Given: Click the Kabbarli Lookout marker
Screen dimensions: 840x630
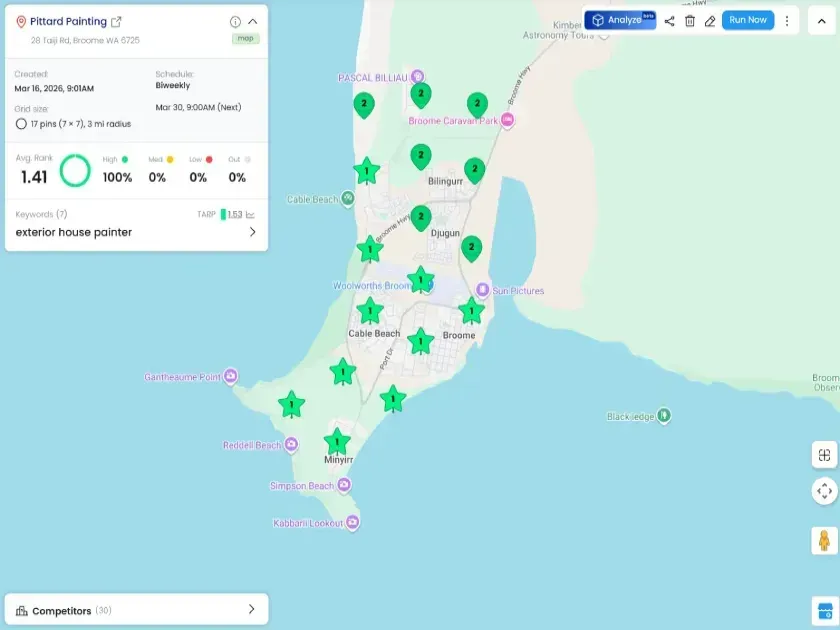Looking at the screenshot, I should click(x=352, y=522).
